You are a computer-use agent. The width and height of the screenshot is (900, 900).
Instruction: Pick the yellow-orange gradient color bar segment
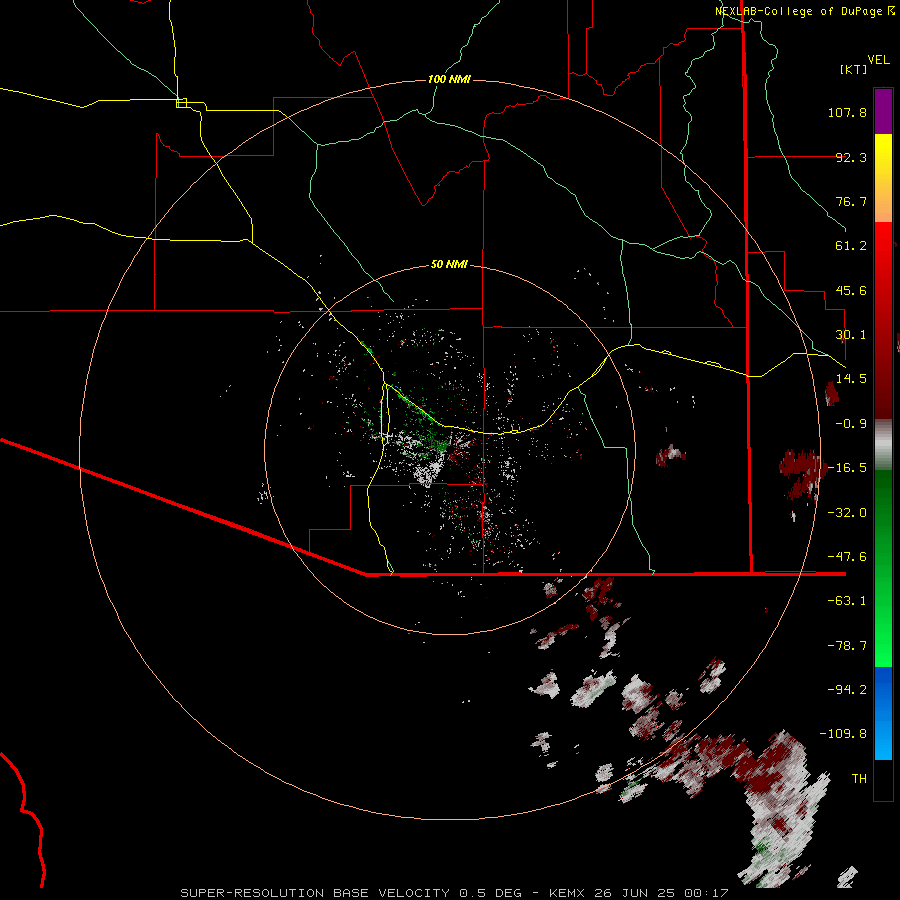tap(883, 178)
